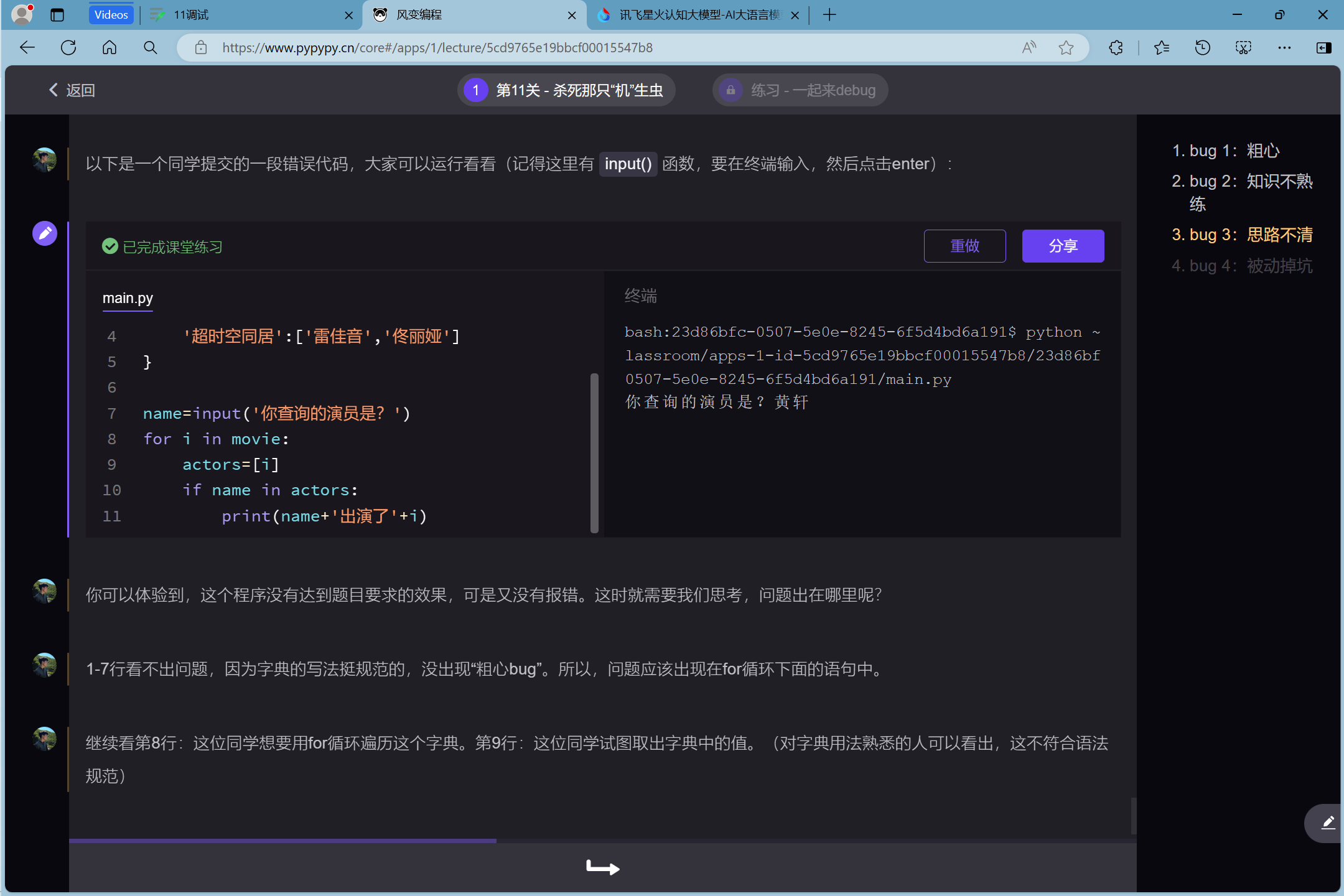The height and width of the screenshot is (896, 1344).
Task: Go to the browser home page
Action: click(110, 47)
